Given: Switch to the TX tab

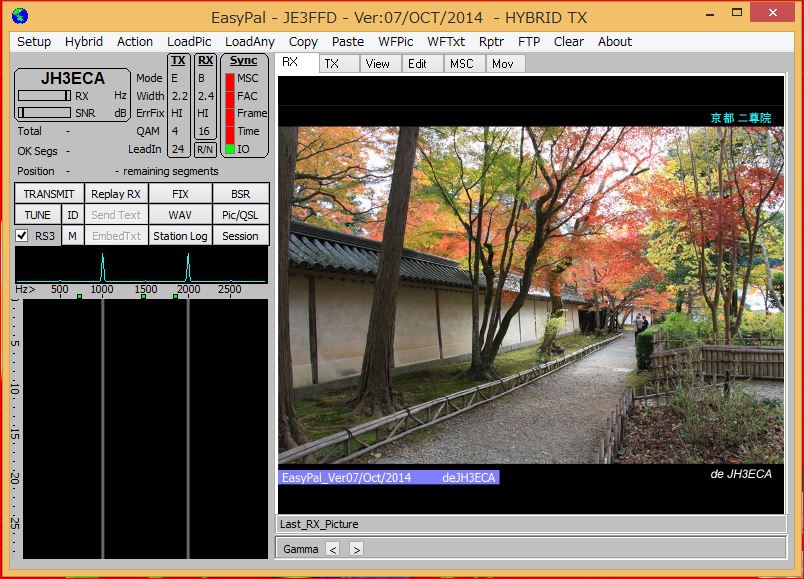Looking at the screenshot, I should coord(332,63).
